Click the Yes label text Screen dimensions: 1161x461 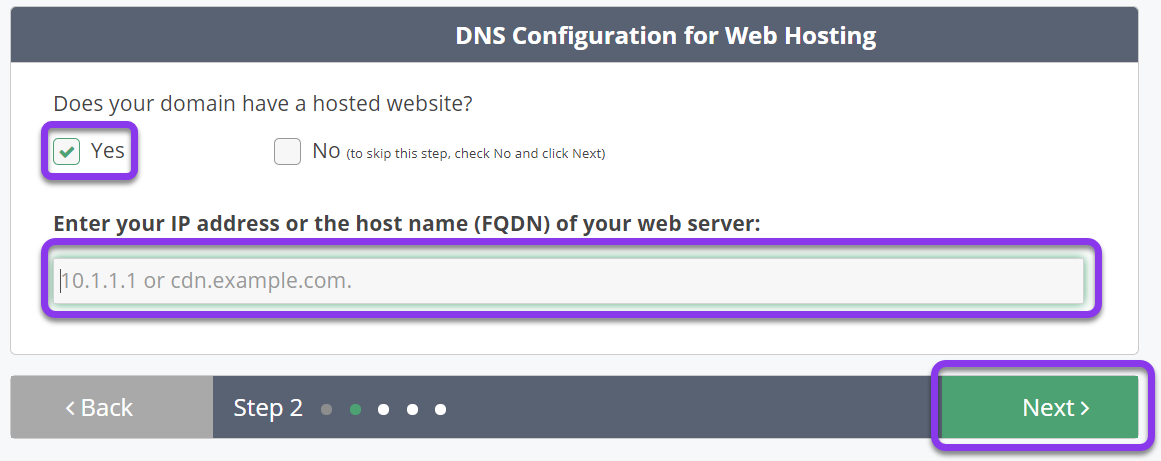pyautogui.click(x=108, y=150)
